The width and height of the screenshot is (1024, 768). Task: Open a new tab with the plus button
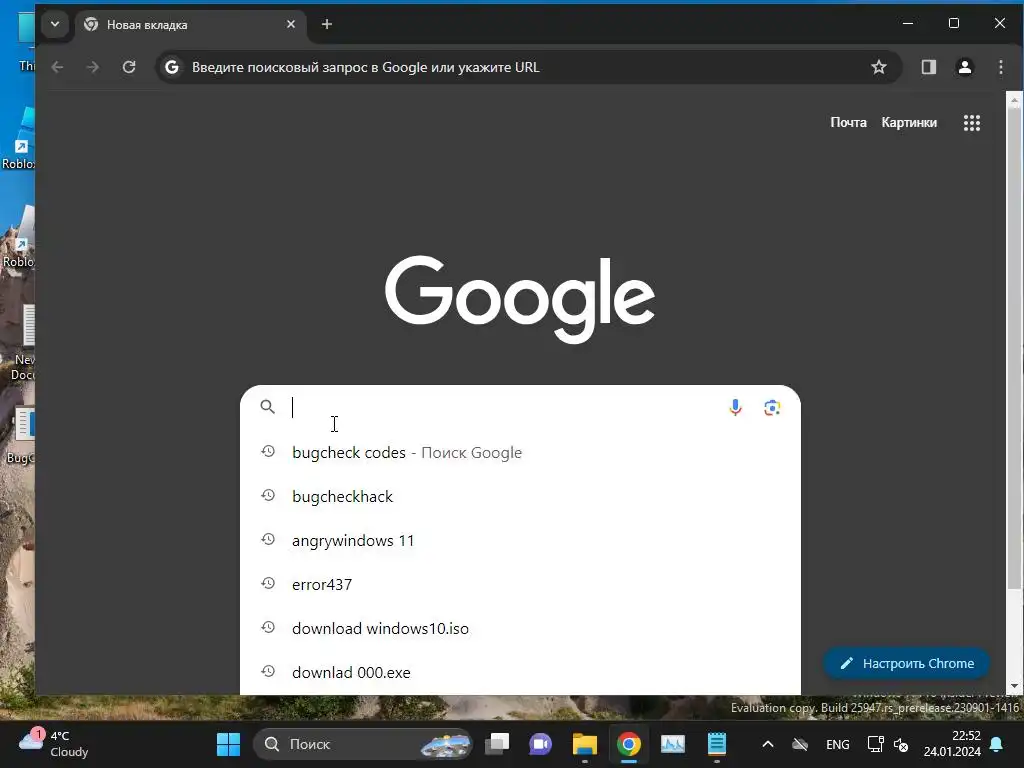[x=327, y=24]
